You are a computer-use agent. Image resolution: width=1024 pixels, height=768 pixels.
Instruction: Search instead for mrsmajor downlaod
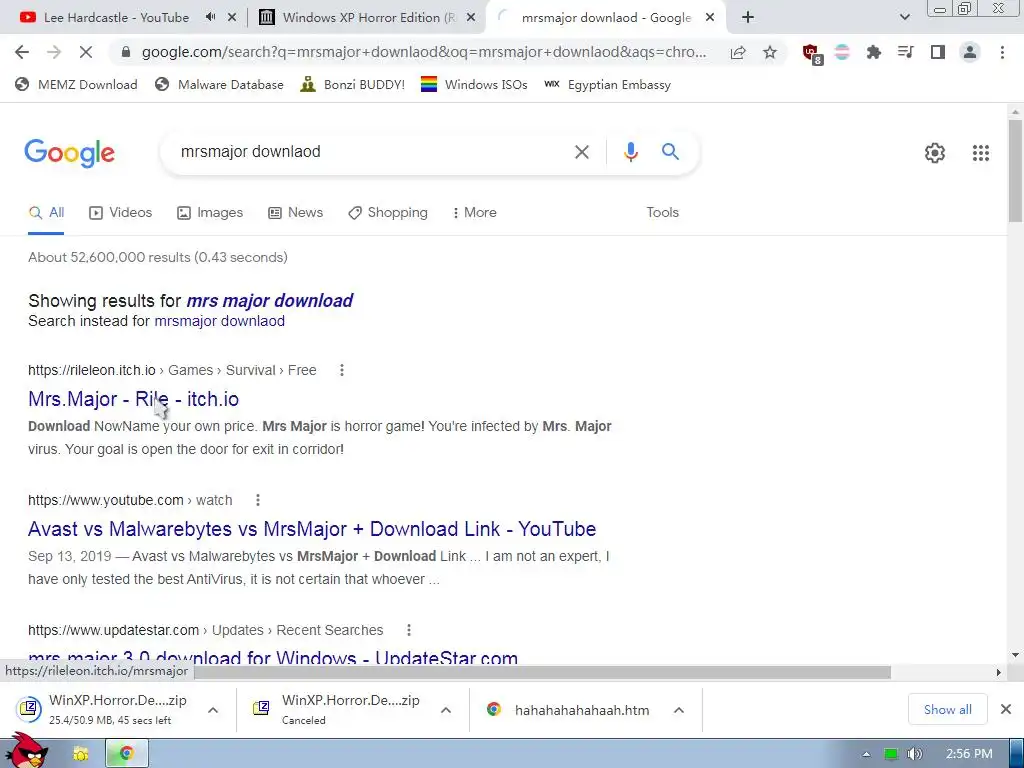pos(219,321)
